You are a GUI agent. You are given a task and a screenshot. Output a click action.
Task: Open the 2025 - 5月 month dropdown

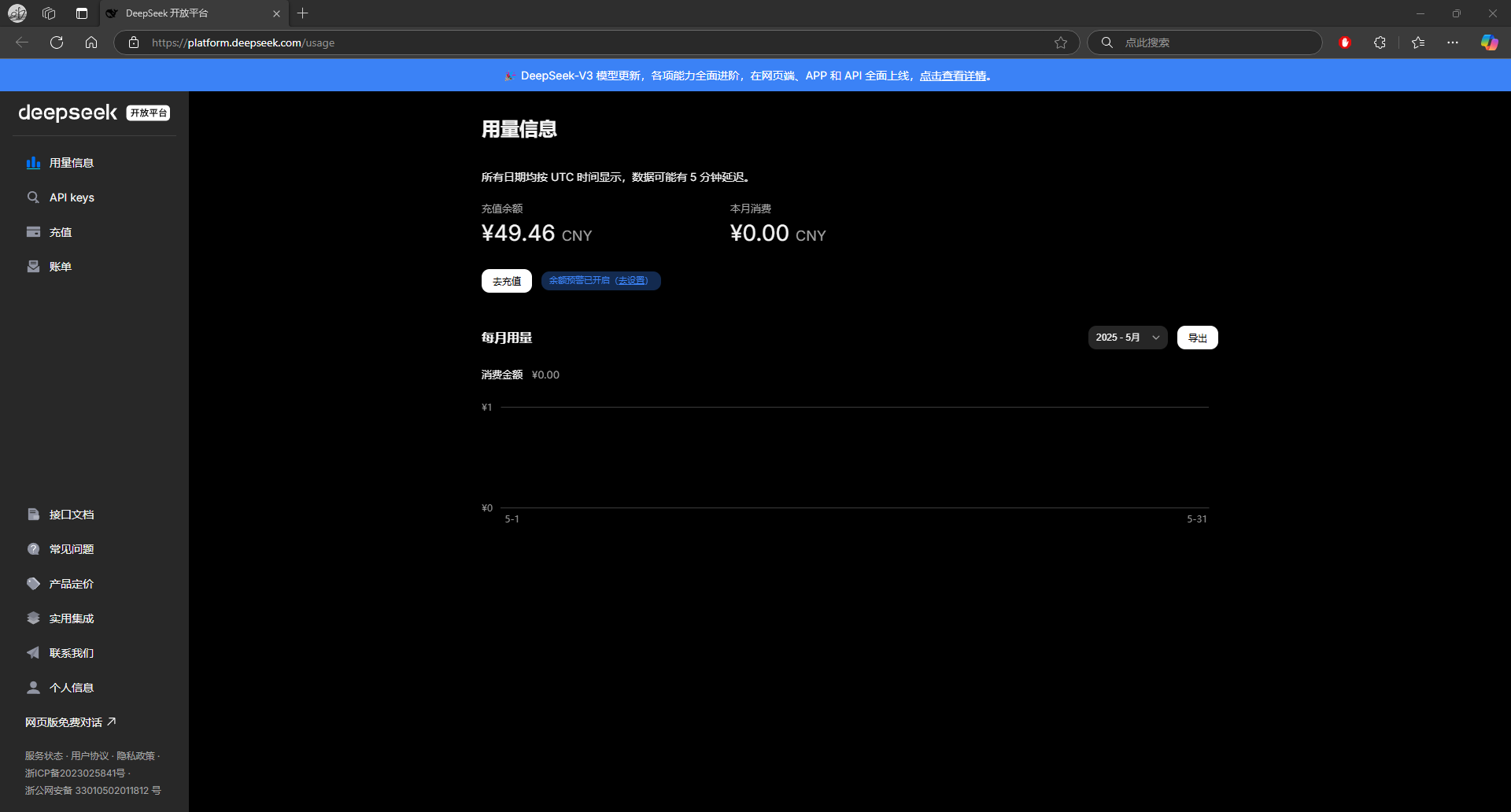point(1128,338)
